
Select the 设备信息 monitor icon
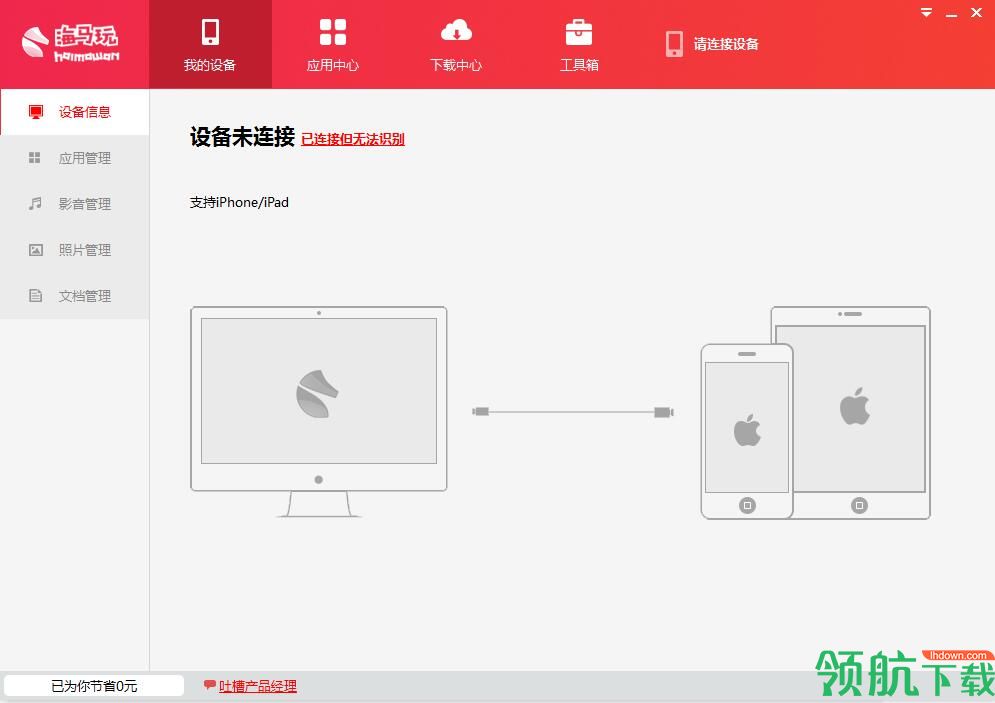coord(36,112)
